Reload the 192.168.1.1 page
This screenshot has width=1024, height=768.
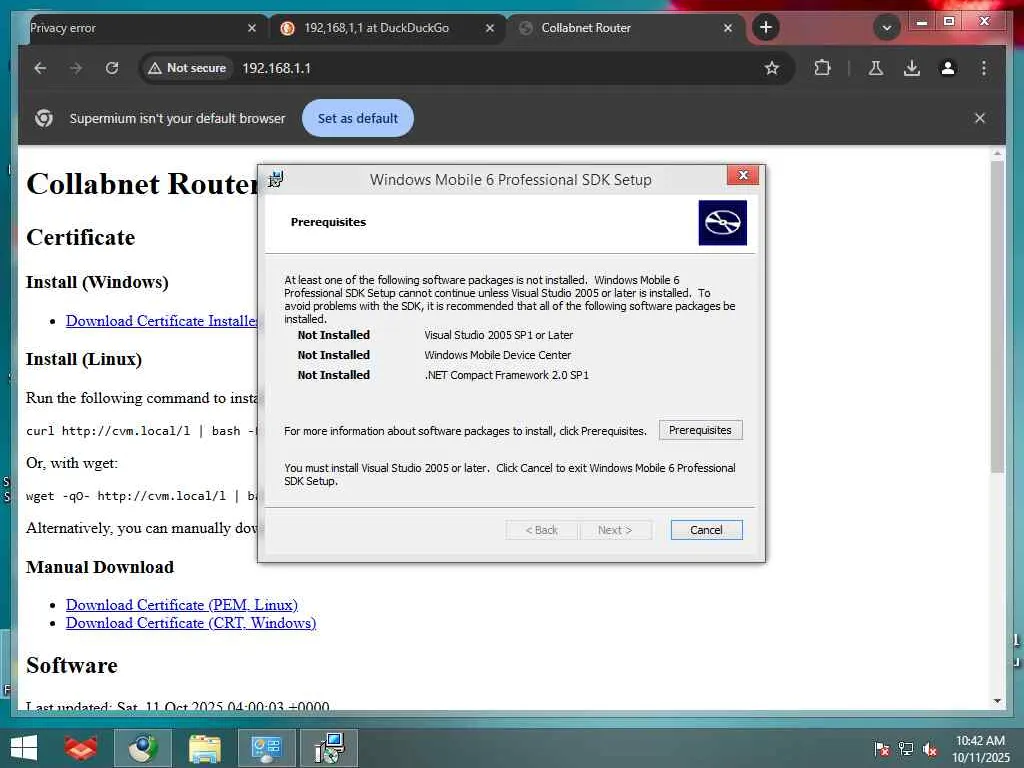pos(112,68)
